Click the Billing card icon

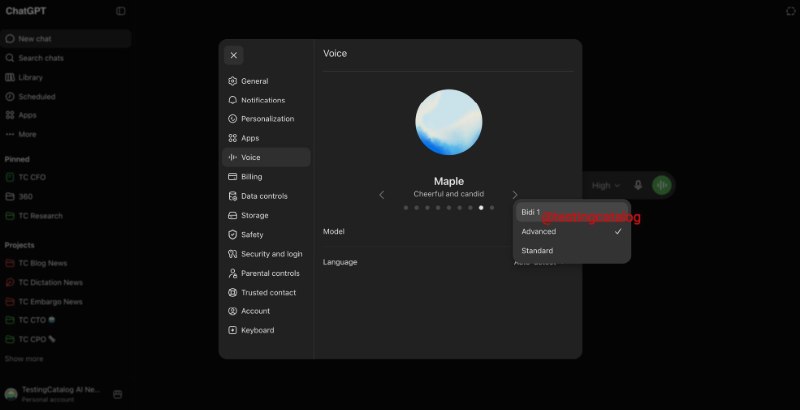(233, 176)
